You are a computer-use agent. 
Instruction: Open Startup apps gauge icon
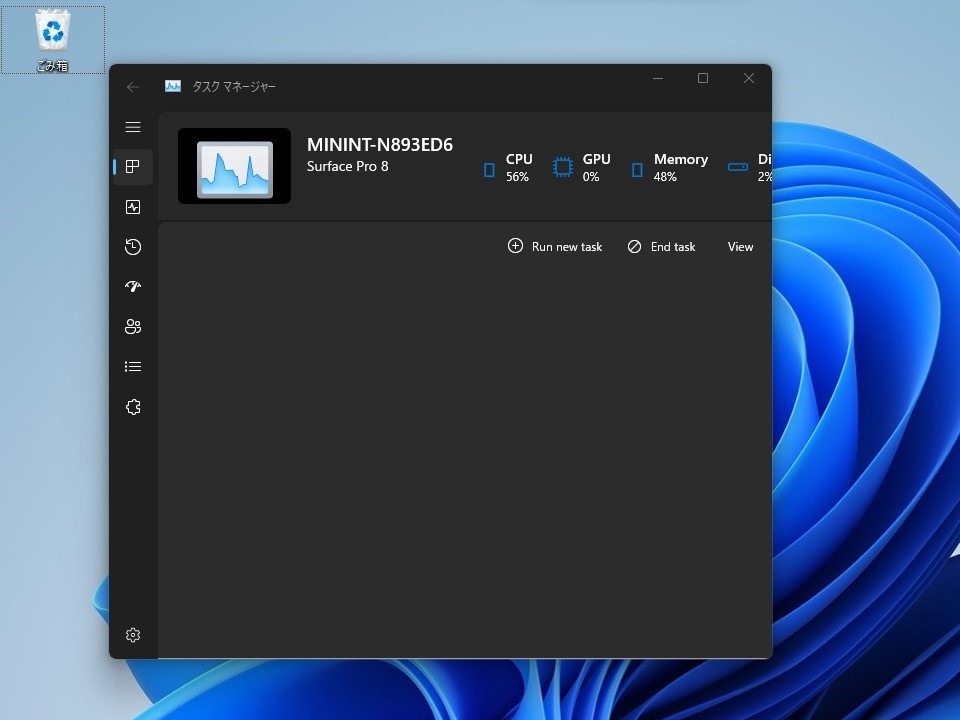133,287
